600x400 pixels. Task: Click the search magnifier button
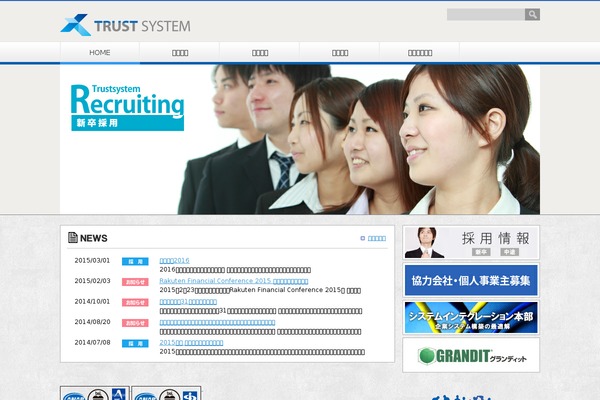click(533, 15)
